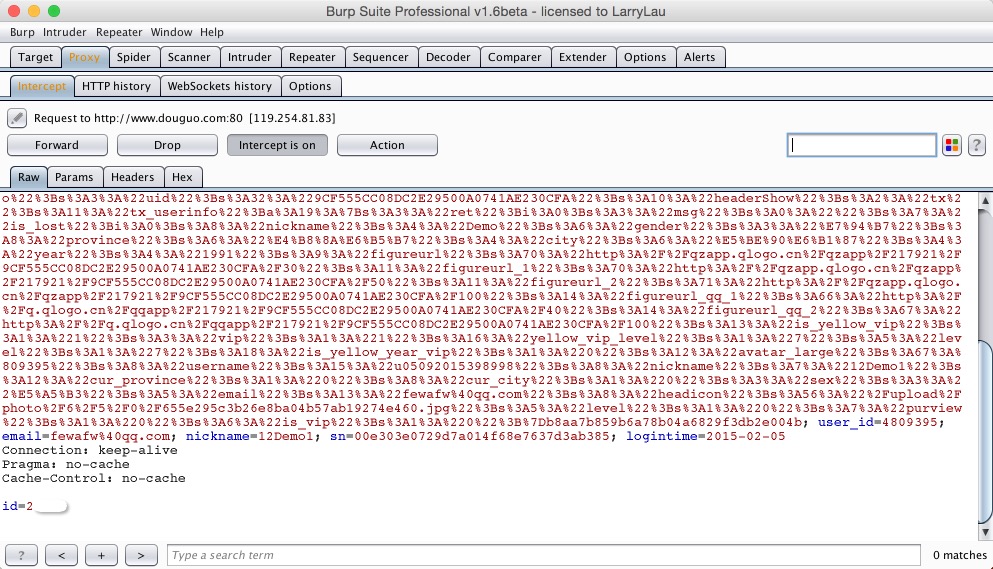
Task: View the Alerts tab
Action: pos(700,57)
